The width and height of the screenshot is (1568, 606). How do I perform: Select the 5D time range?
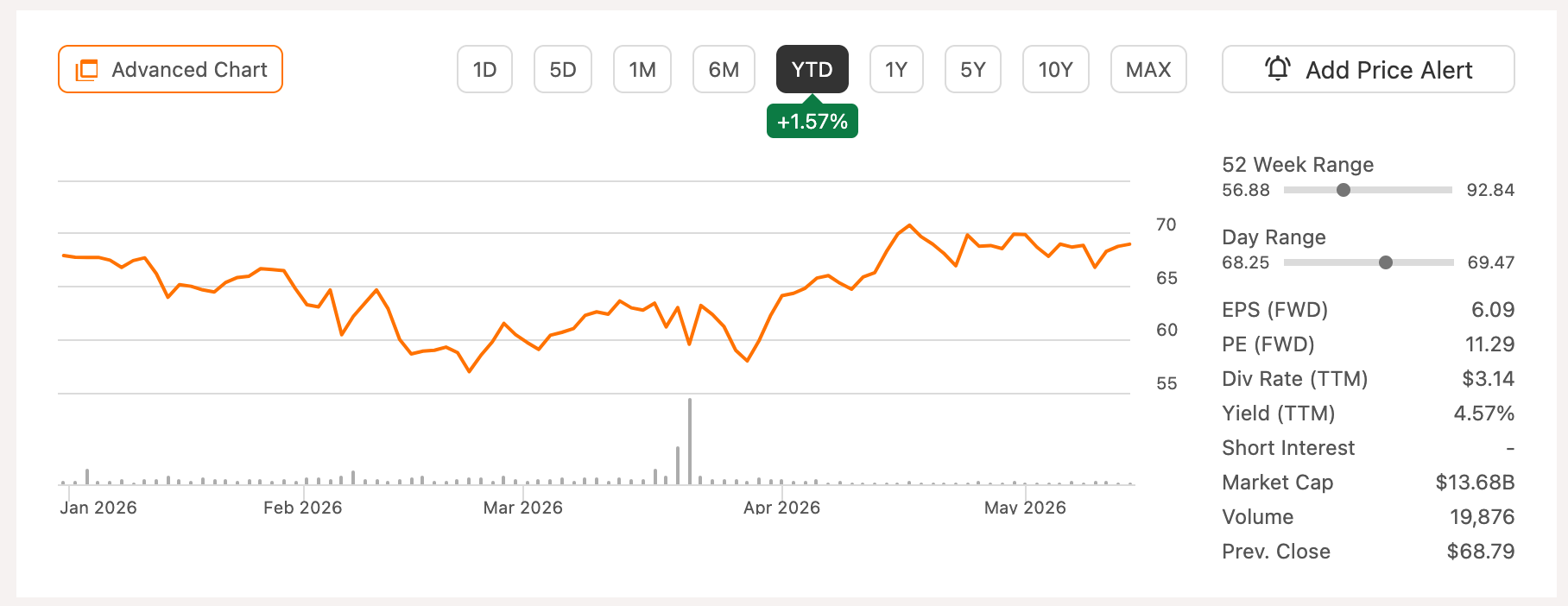563,69
